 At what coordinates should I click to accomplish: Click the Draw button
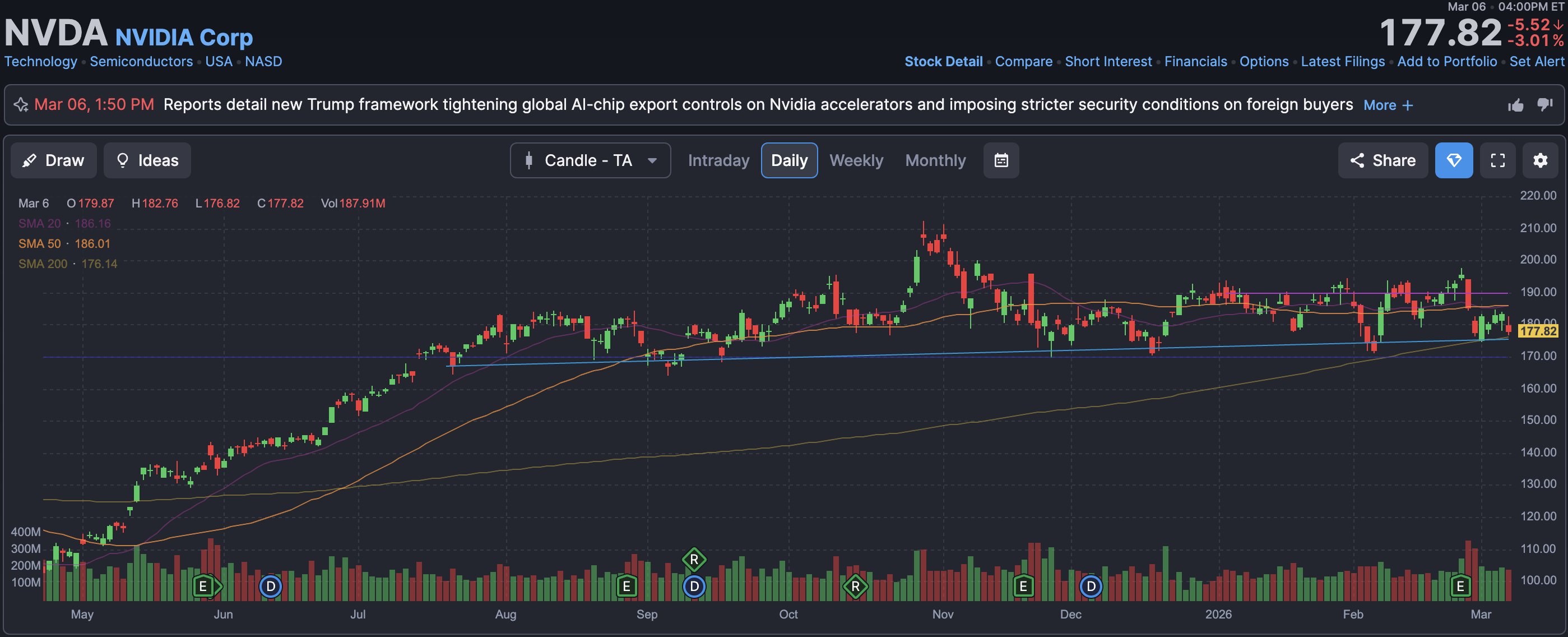pyautogui.click(x=54, y=160)
